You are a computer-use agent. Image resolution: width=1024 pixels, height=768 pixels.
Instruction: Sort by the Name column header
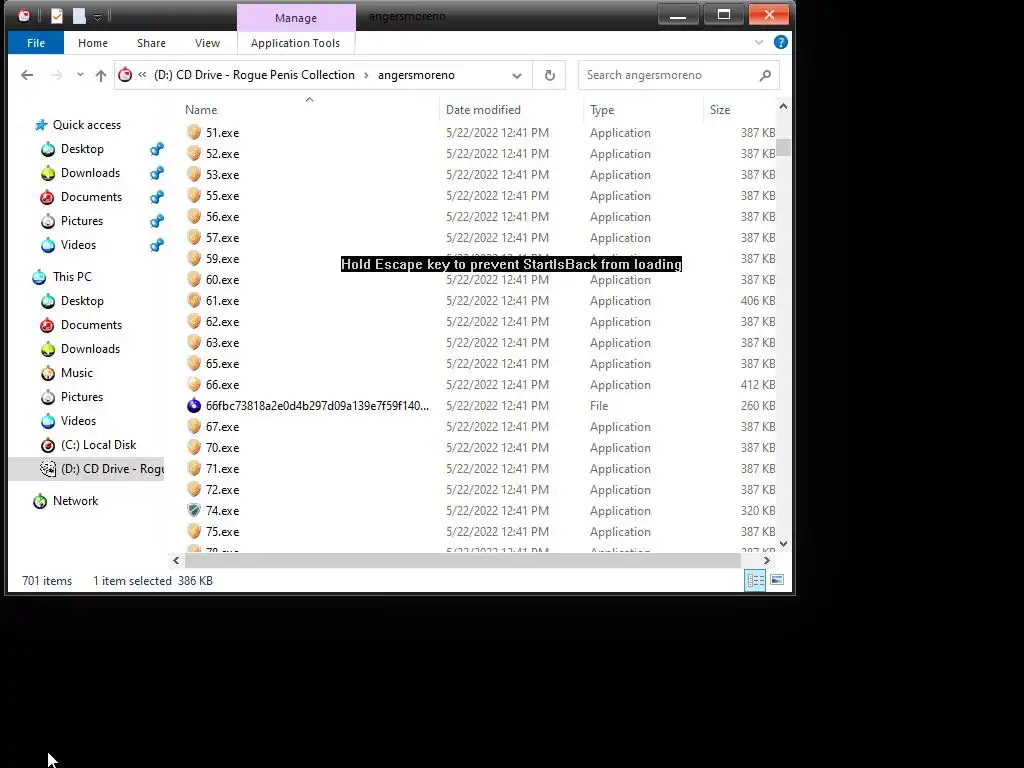tap(200, 110)
